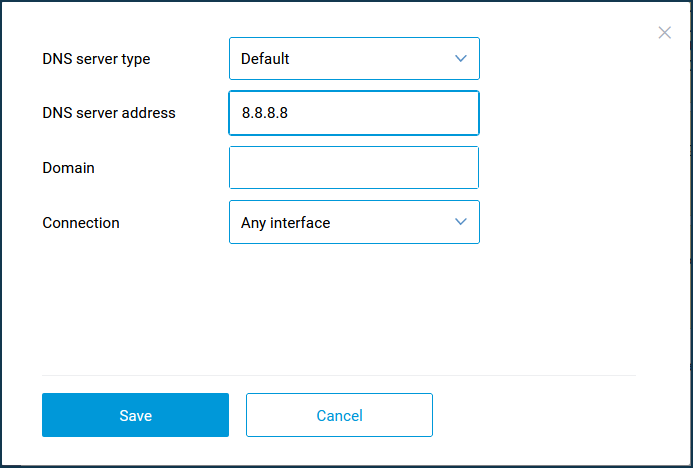The width and height of the screenshot is (693, 468).
Task: Close the DNS dialog with the X icon
Action: click(665, 33)
